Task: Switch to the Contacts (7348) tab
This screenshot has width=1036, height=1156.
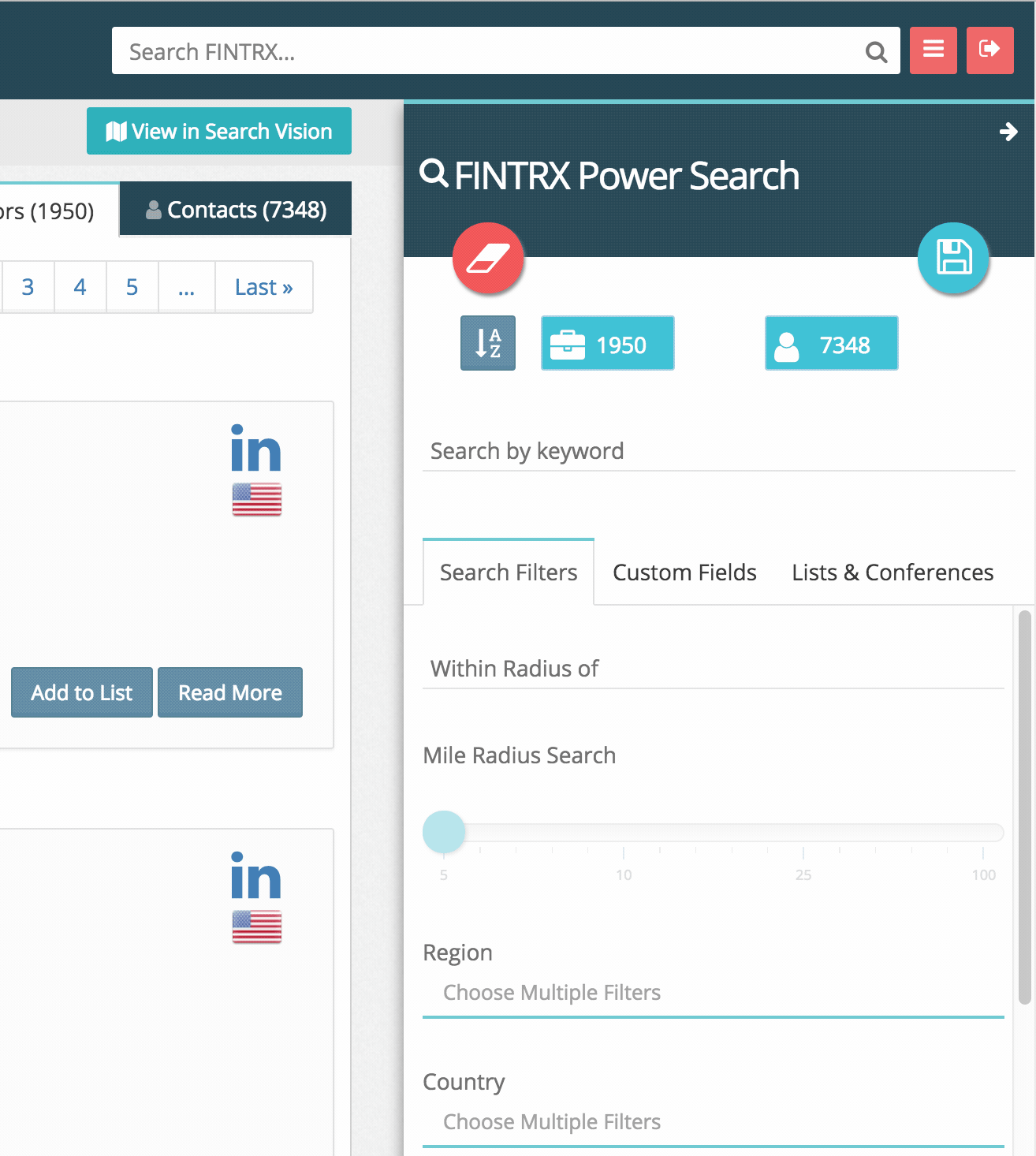Action: [236, 209]
